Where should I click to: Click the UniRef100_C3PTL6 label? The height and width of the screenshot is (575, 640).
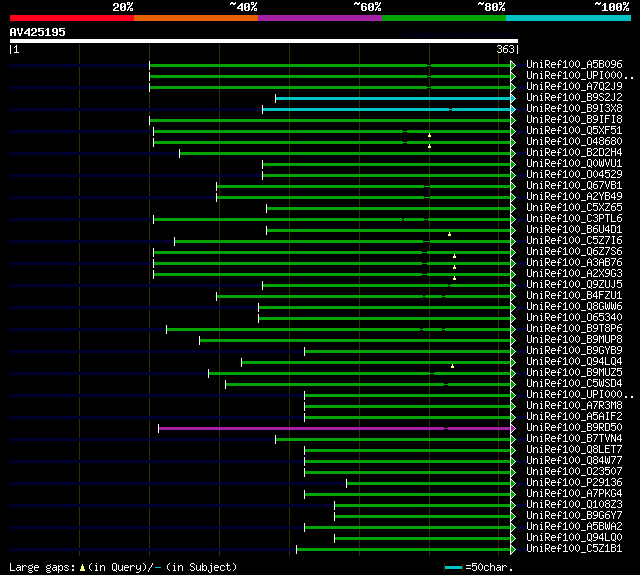pos(574,219)
